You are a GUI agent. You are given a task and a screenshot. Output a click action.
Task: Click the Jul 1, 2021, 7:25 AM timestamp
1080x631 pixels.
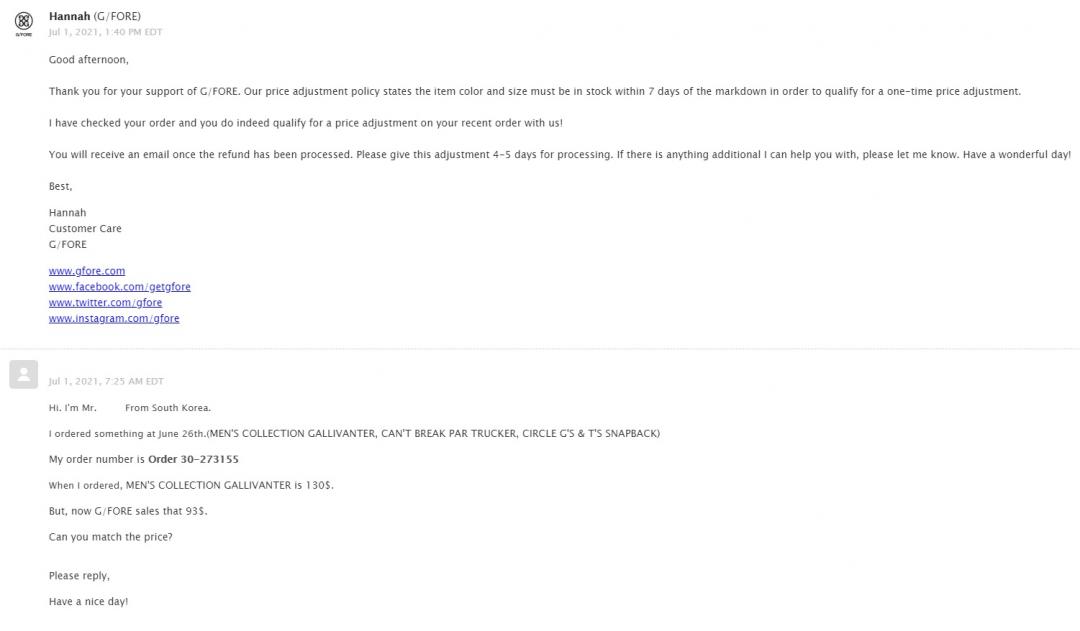106,381
